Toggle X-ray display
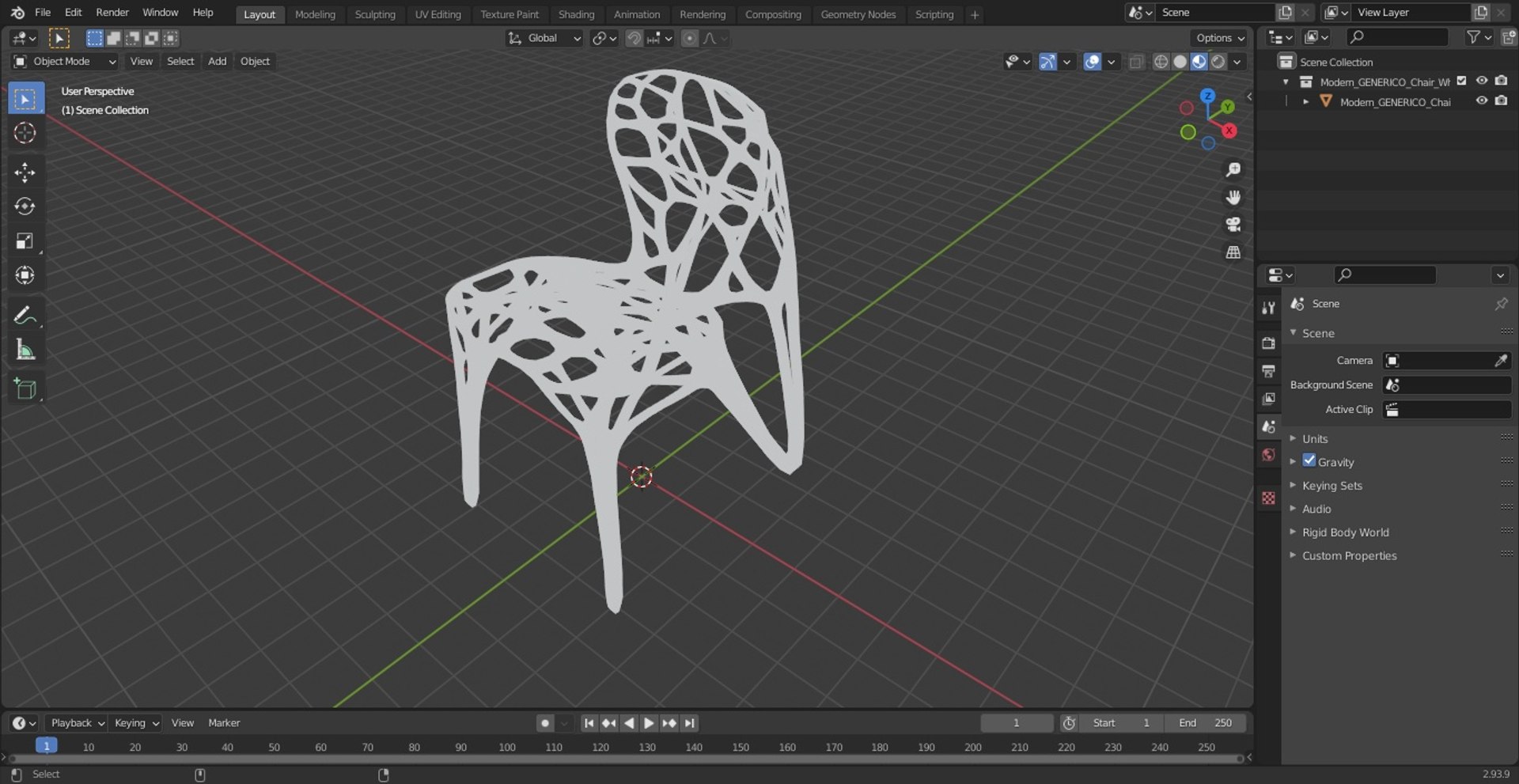The image size is (1519, 784). [1136, 62]
